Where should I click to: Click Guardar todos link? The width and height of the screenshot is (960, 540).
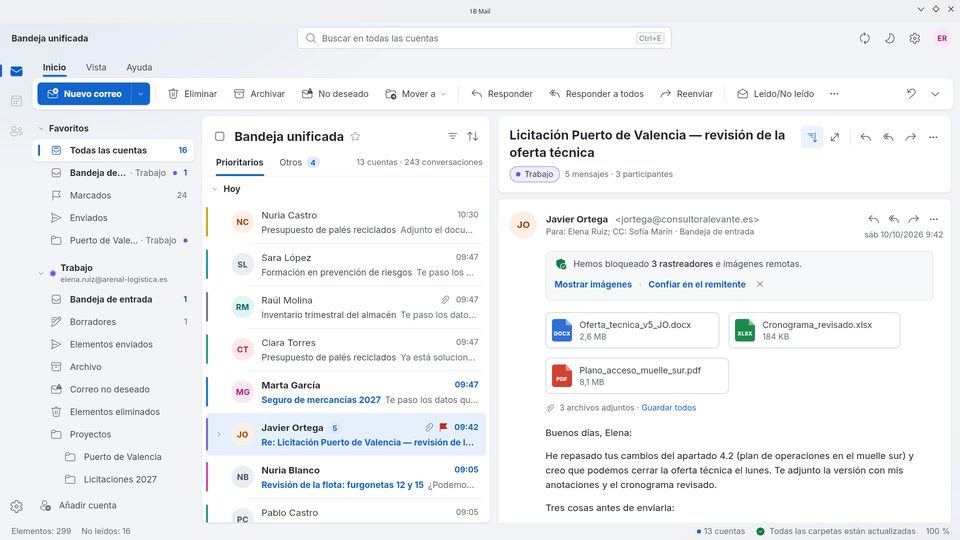click(x=669, y=408)
